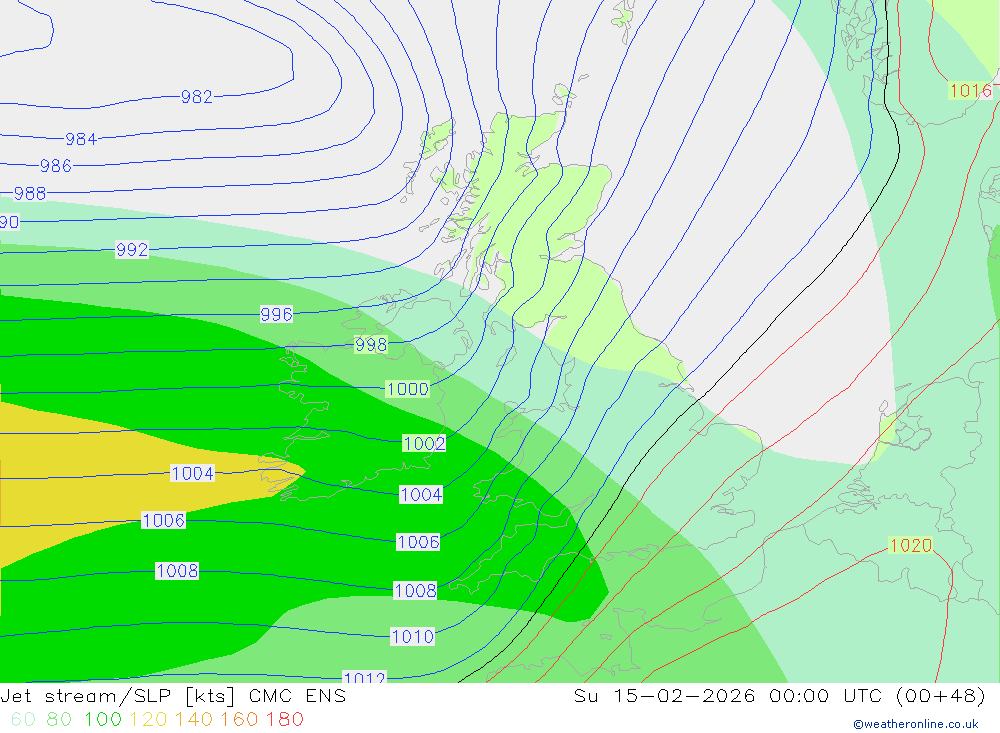Screen dimensions: 1000x733
Task: Select the 1000 pressure contour label
Action: 408,389
